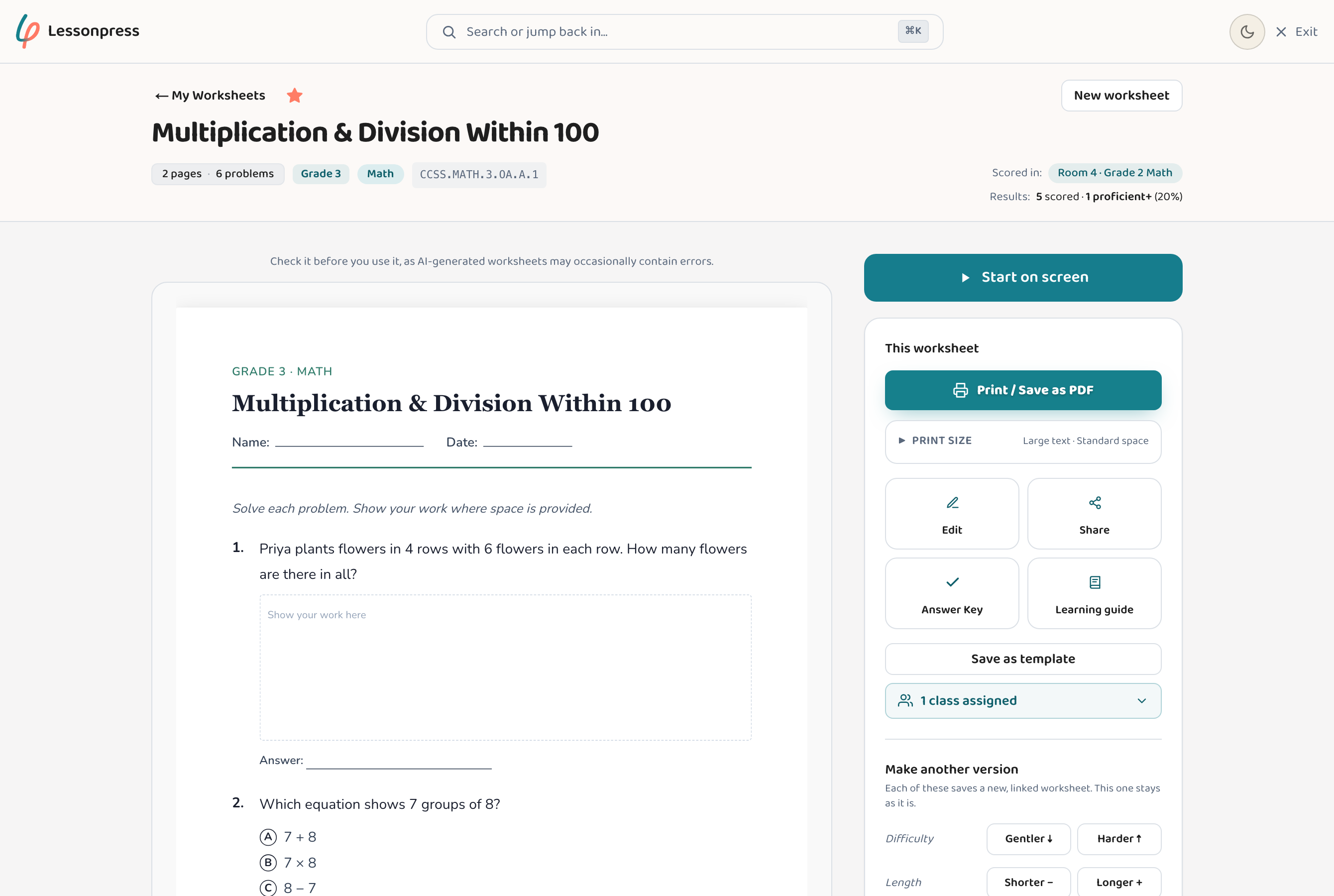Screen dimensions: 1334x896
Task: Open the 1 class assigned dropdown
Action: click(x=1022, y=700)
